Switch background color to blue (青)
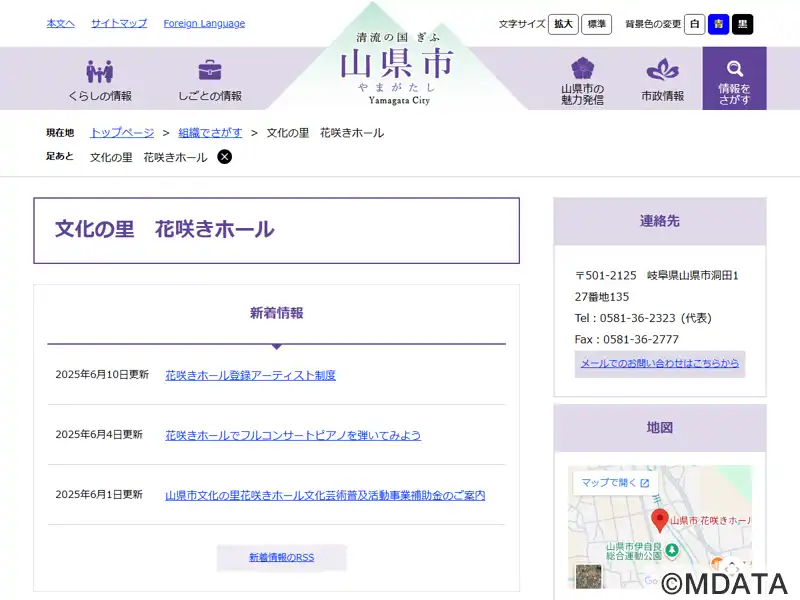800x600 pixels. [x=718, y=24]
